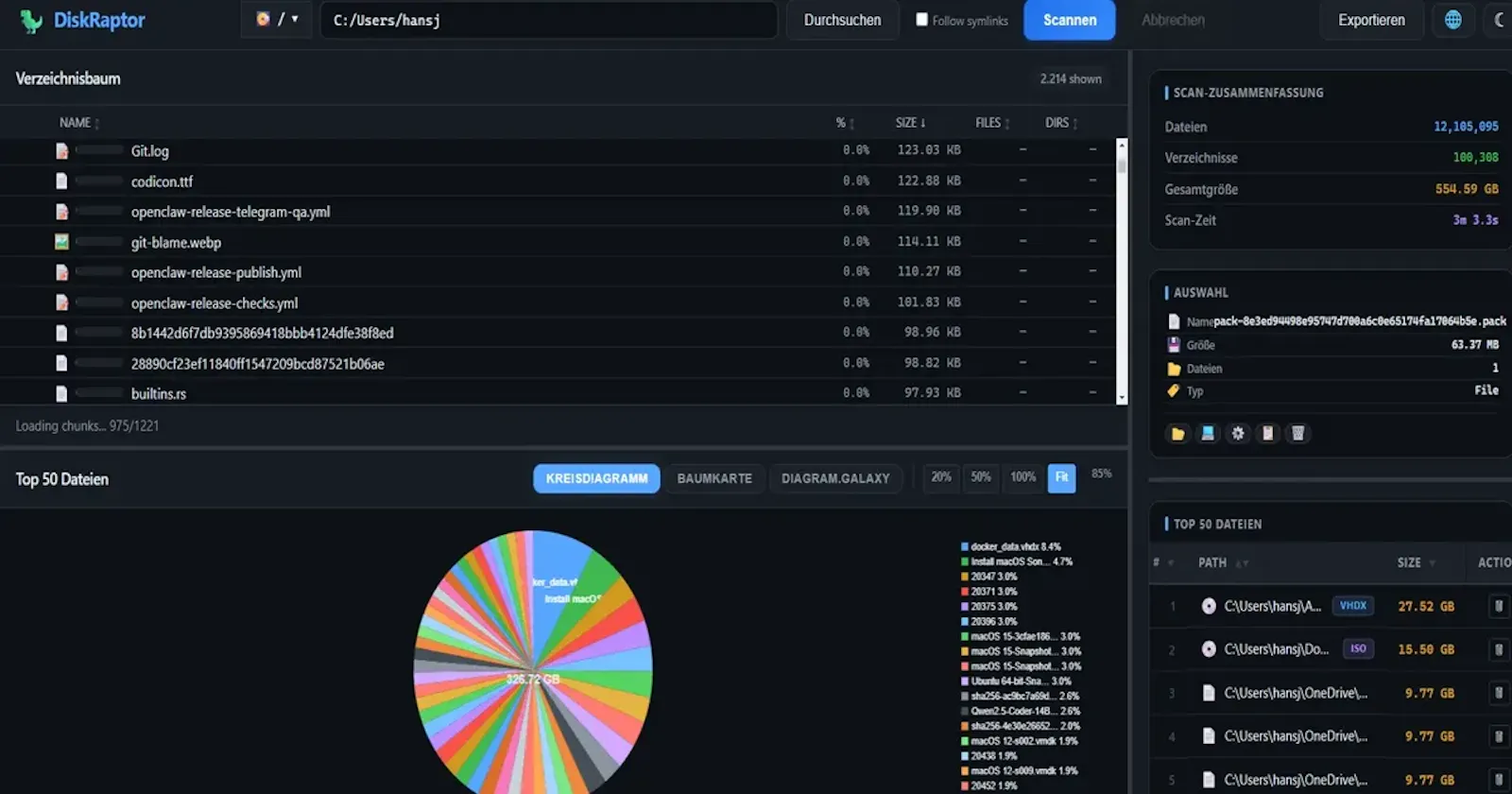Set chart zoom to 100%
This screenshot has height=794, width=1512.
click(1022, 477)
